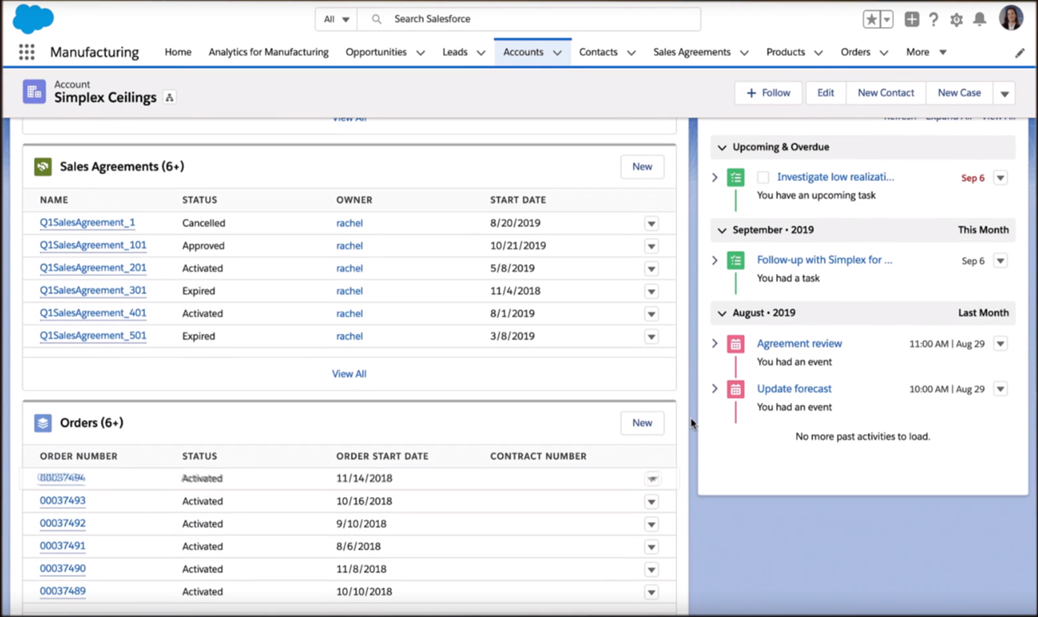This screenshot has width=1038, height=617.
Task: Expand the Agreement review event details
Action: pyautogui.click(x=715, y=344)
